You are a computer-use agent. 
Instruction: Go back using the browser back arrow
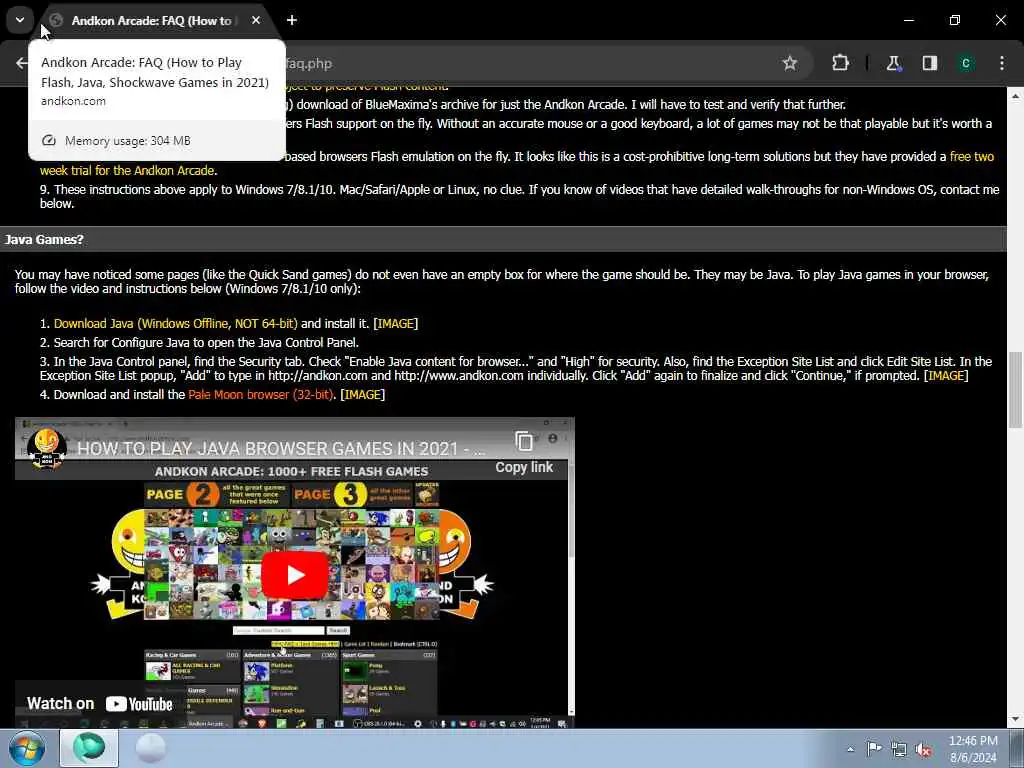[x=21, y=63]
